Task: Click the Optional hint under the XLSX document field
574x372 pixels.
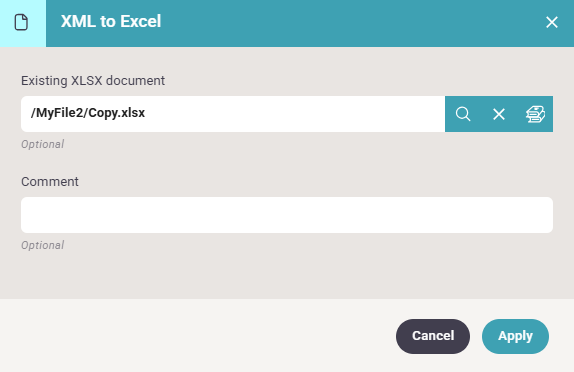Action: click(x=42, y=144)
